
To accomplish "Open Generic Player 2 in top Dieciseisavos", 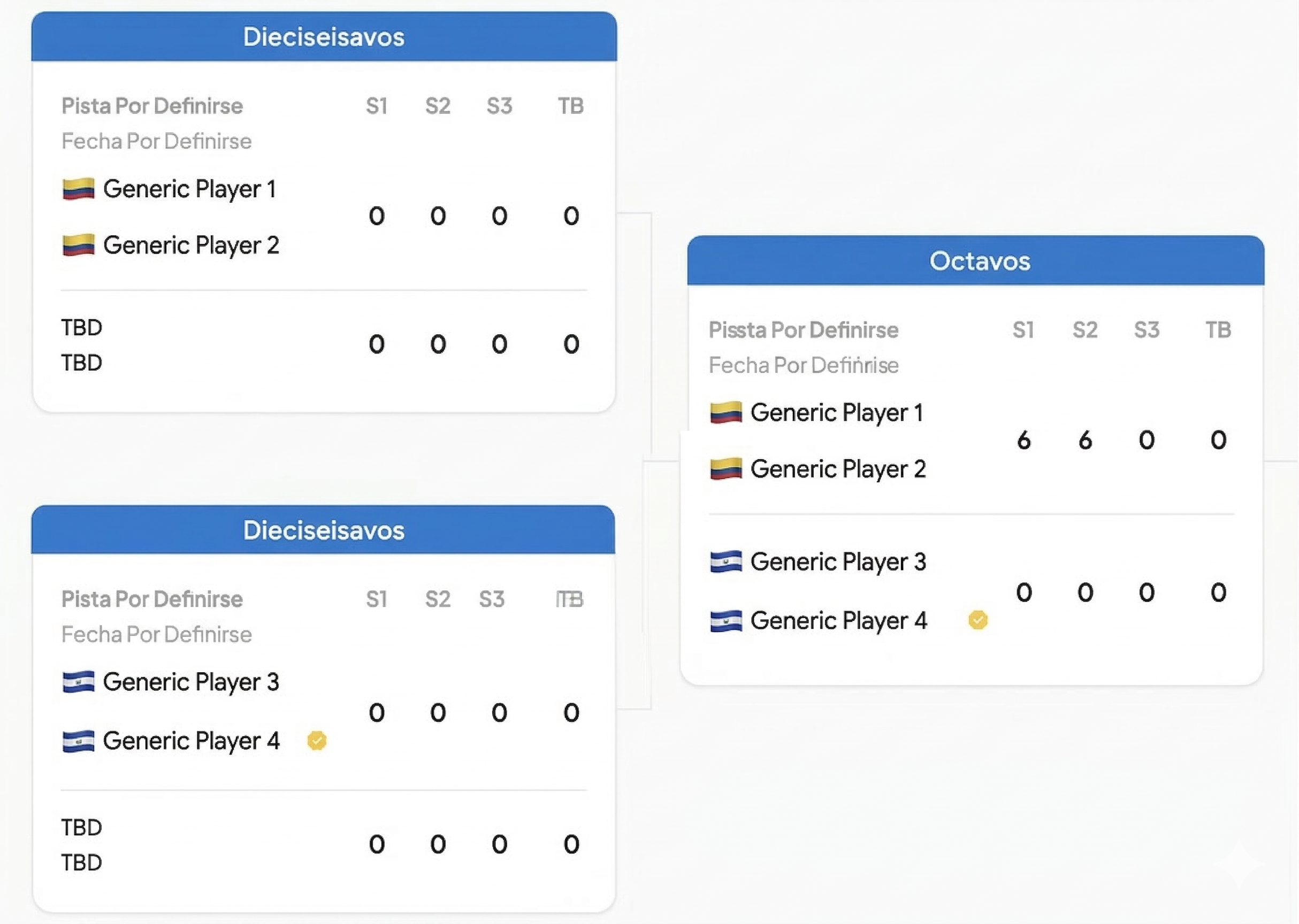I will coord(191,245).
